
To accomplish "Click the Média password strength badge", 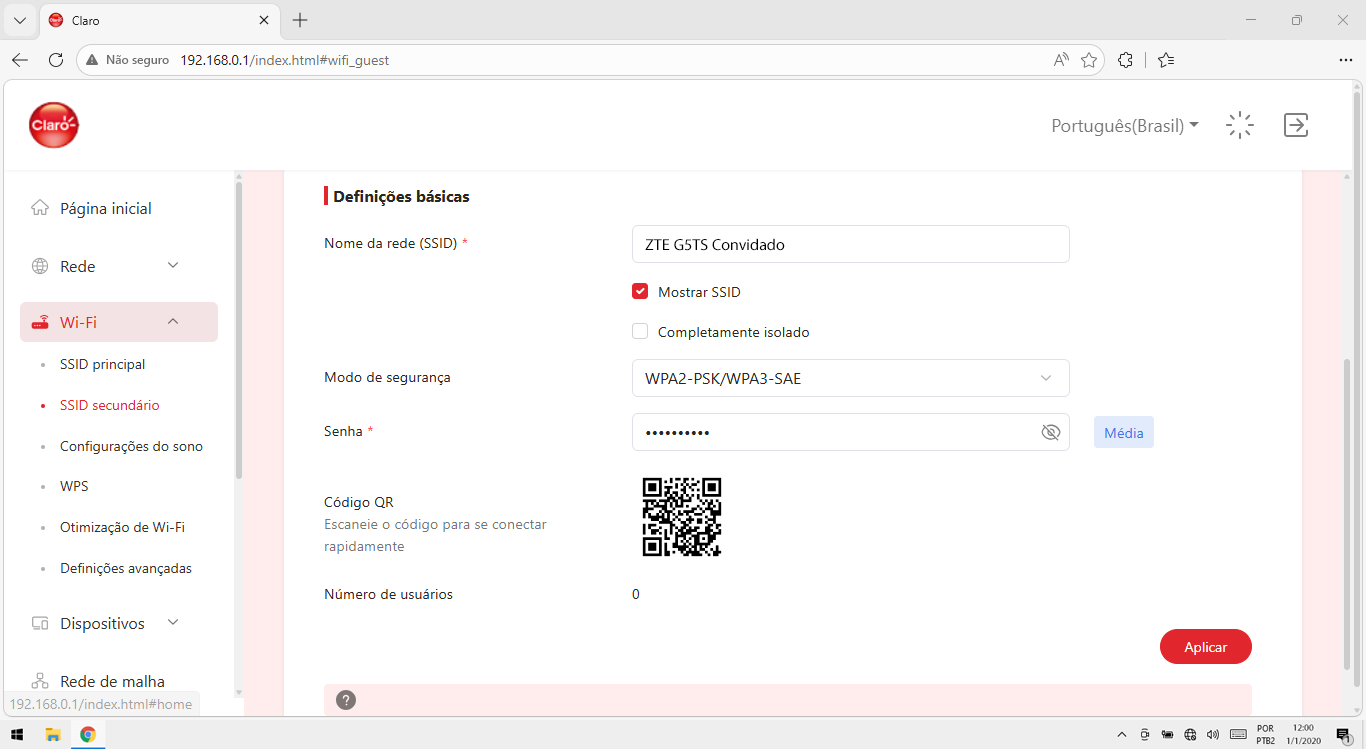I will pyautogui.click(x=1124, y=432).
